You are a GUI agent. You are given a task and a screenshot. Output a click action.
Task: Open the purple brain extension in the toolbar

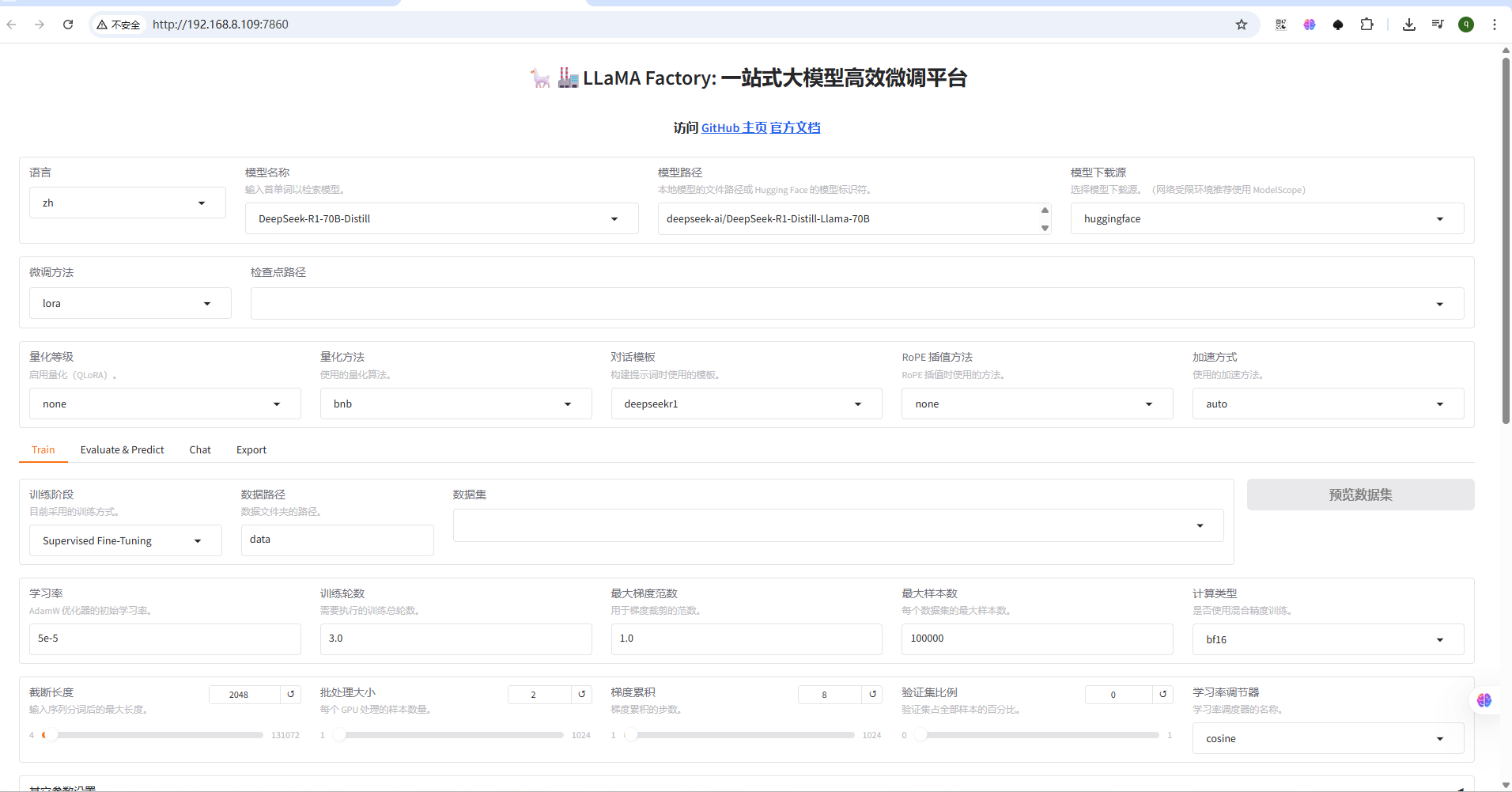click(x=1310, y=25)
